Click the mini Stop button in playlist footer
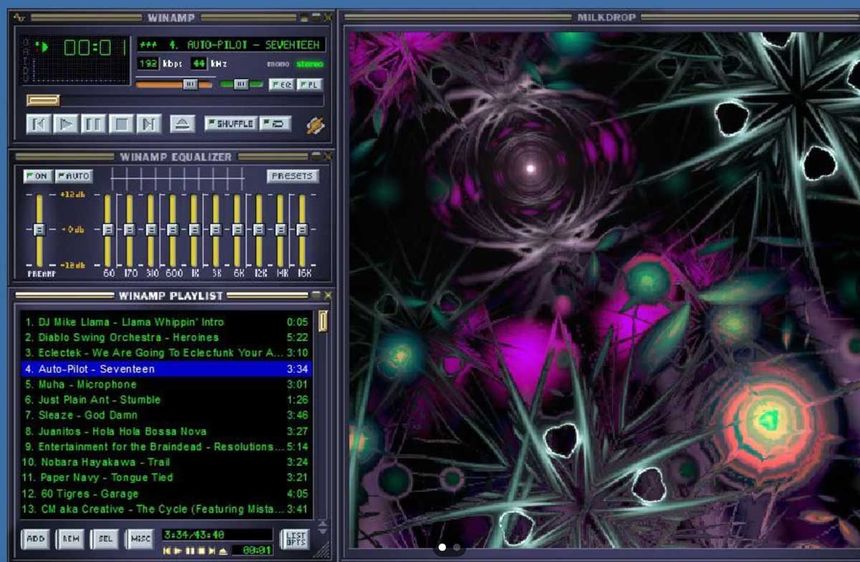Image resolution: width=860 pixels, height=562 pixels. (201, 550)
